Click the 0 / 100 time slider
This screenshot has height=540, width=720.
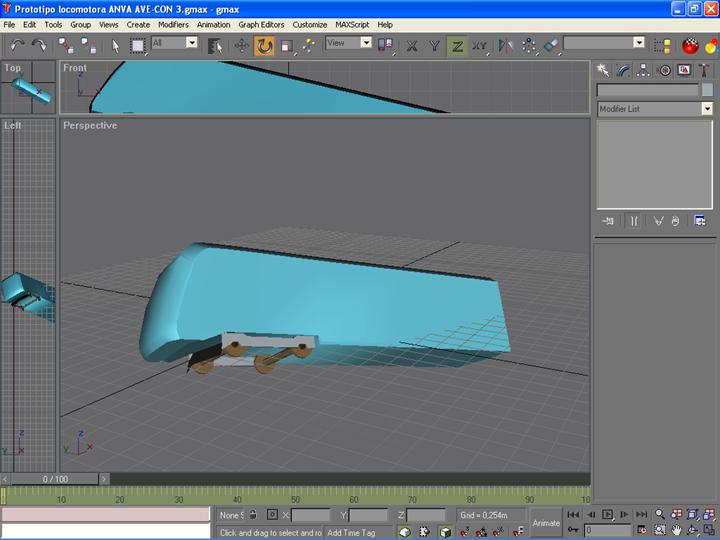[x=56, y=480]
